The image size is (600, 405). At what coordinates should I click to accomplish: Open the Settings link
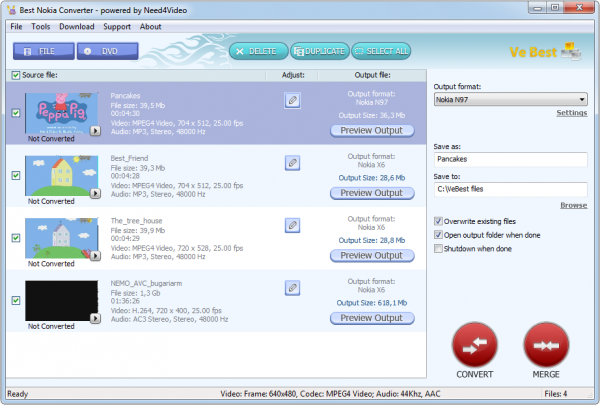tap(572, 113)
